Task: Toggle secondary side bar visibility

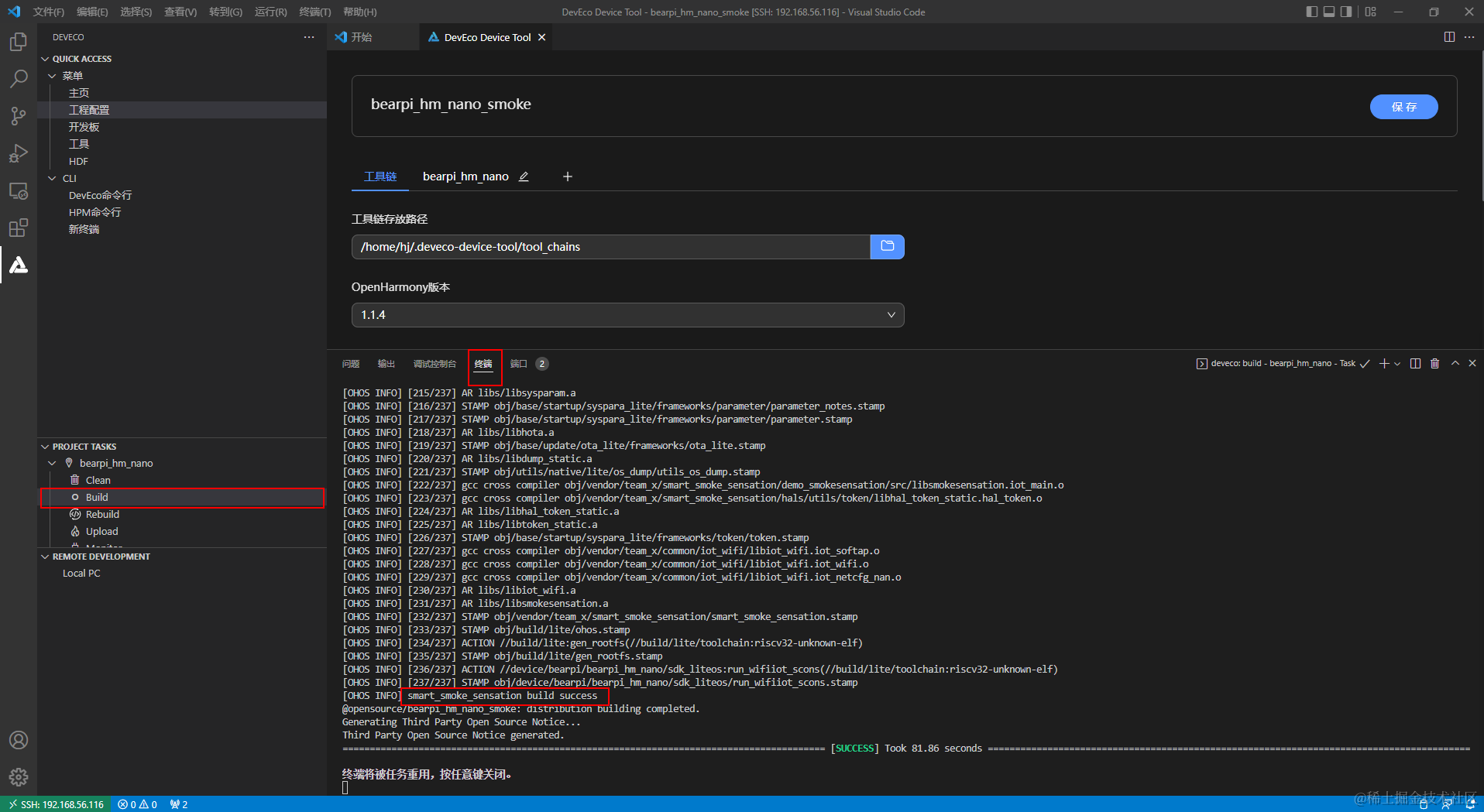Action: point(1346,12)
